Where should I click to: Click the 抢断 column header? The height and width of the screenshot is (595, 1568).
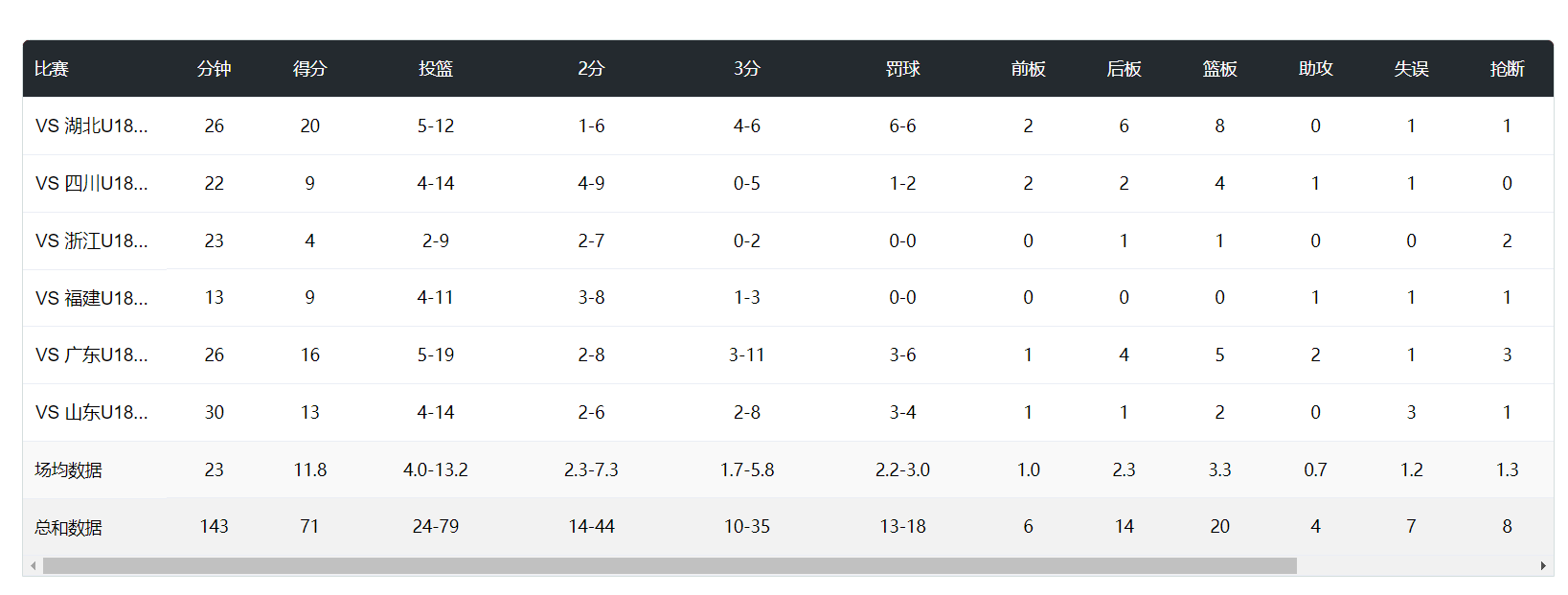coord(1507,69)
